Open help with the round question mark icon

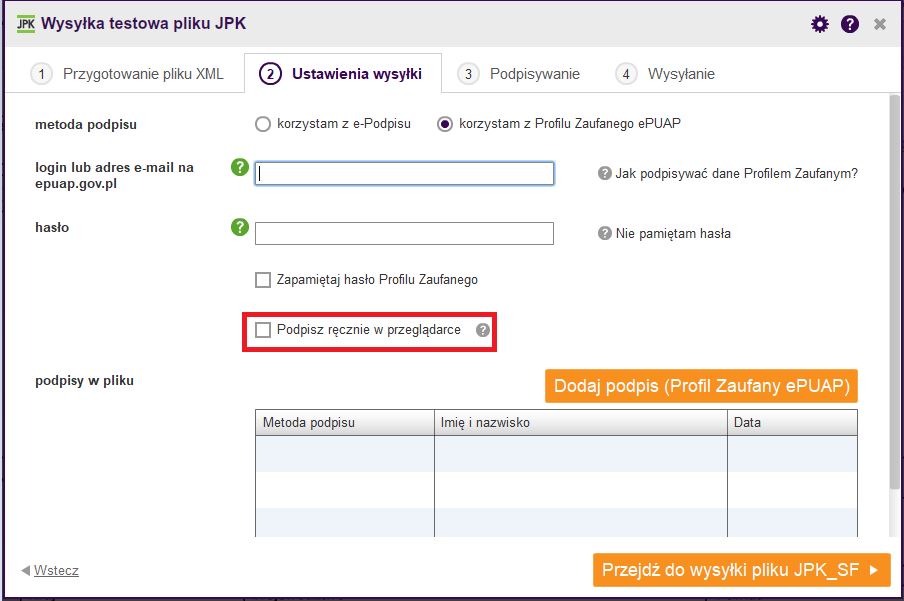point(850,24)
